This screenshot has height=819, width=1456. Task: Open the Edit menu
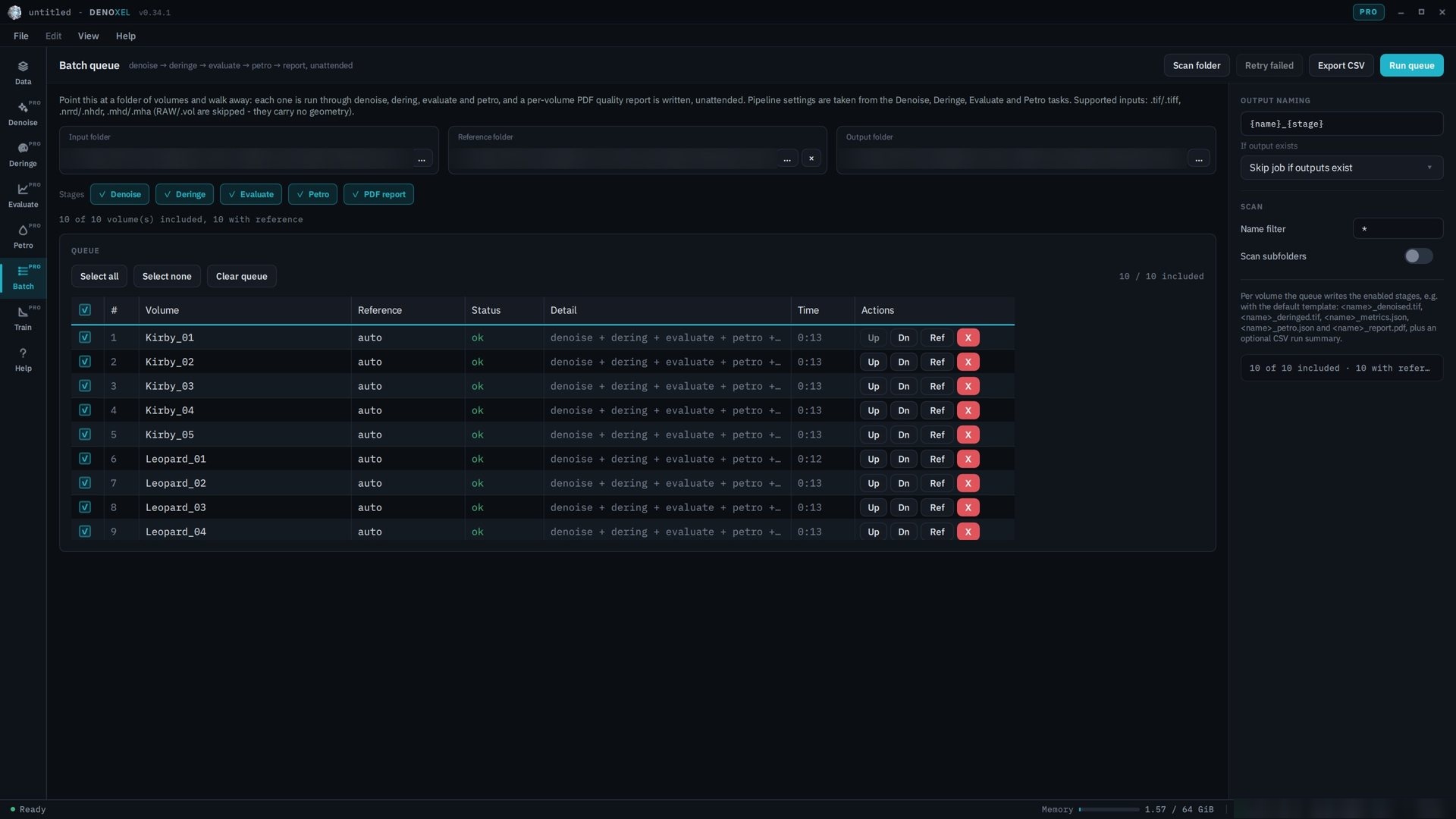pos(53,36)
